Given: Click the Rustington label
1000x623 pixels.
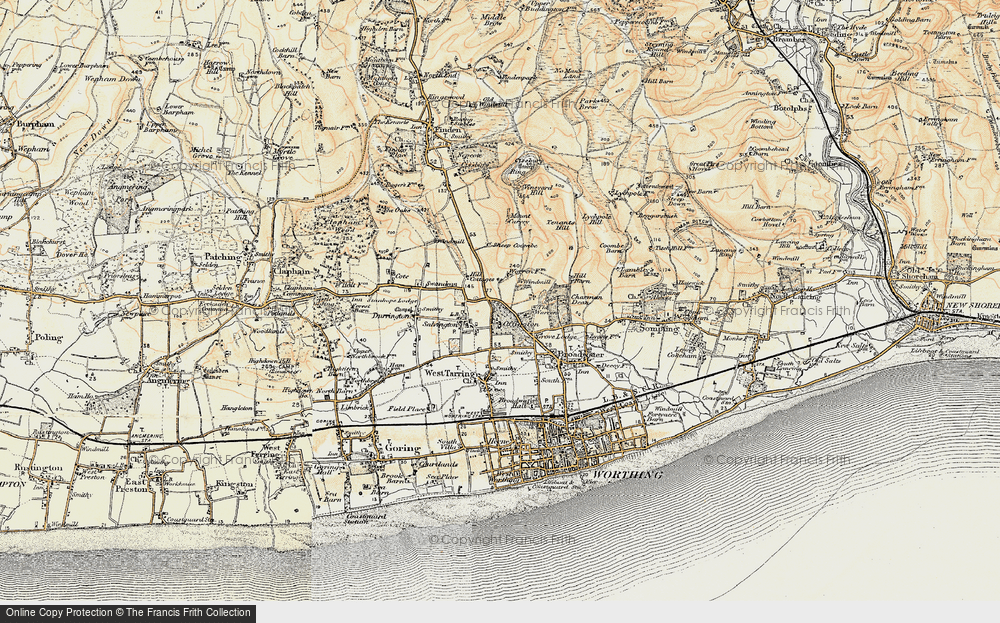Looking at the screenshot, I should tap(38, 467).
